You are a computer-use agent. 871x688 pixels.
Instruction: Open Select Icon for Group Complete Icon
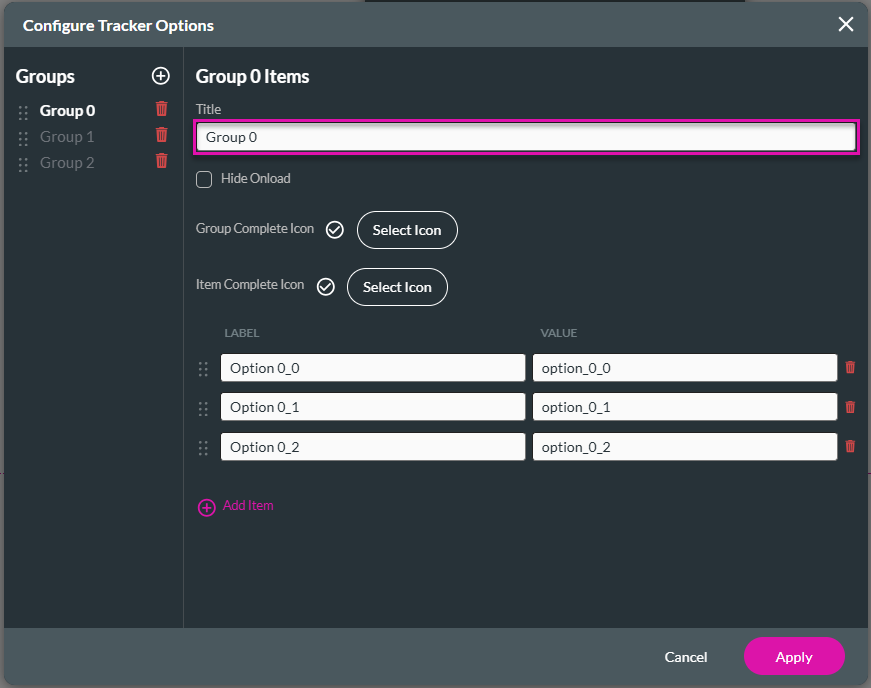[x=407, y=230]
